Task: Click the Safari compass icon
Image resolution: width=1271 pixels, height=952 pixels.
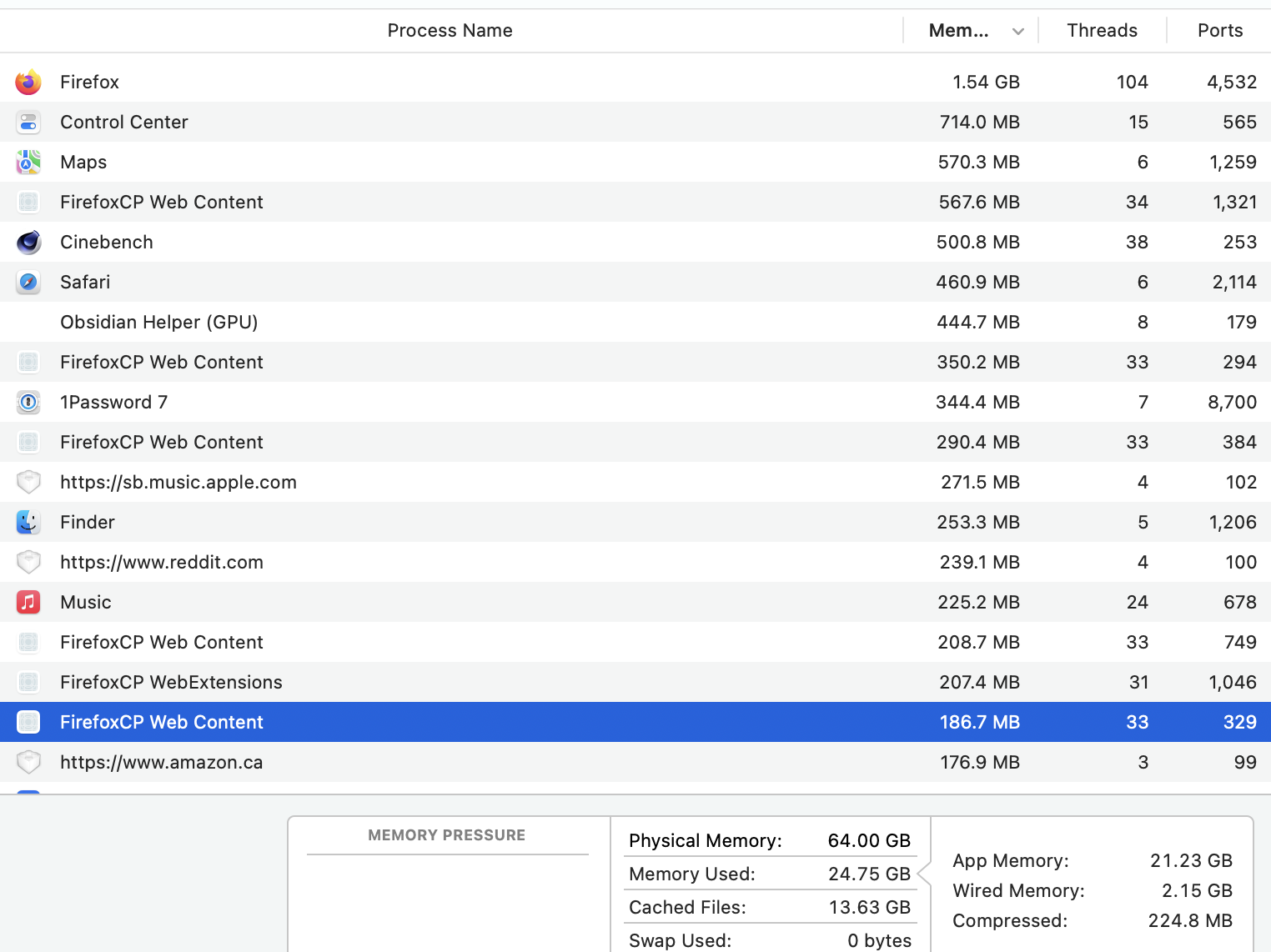Action: click(28, 282)
